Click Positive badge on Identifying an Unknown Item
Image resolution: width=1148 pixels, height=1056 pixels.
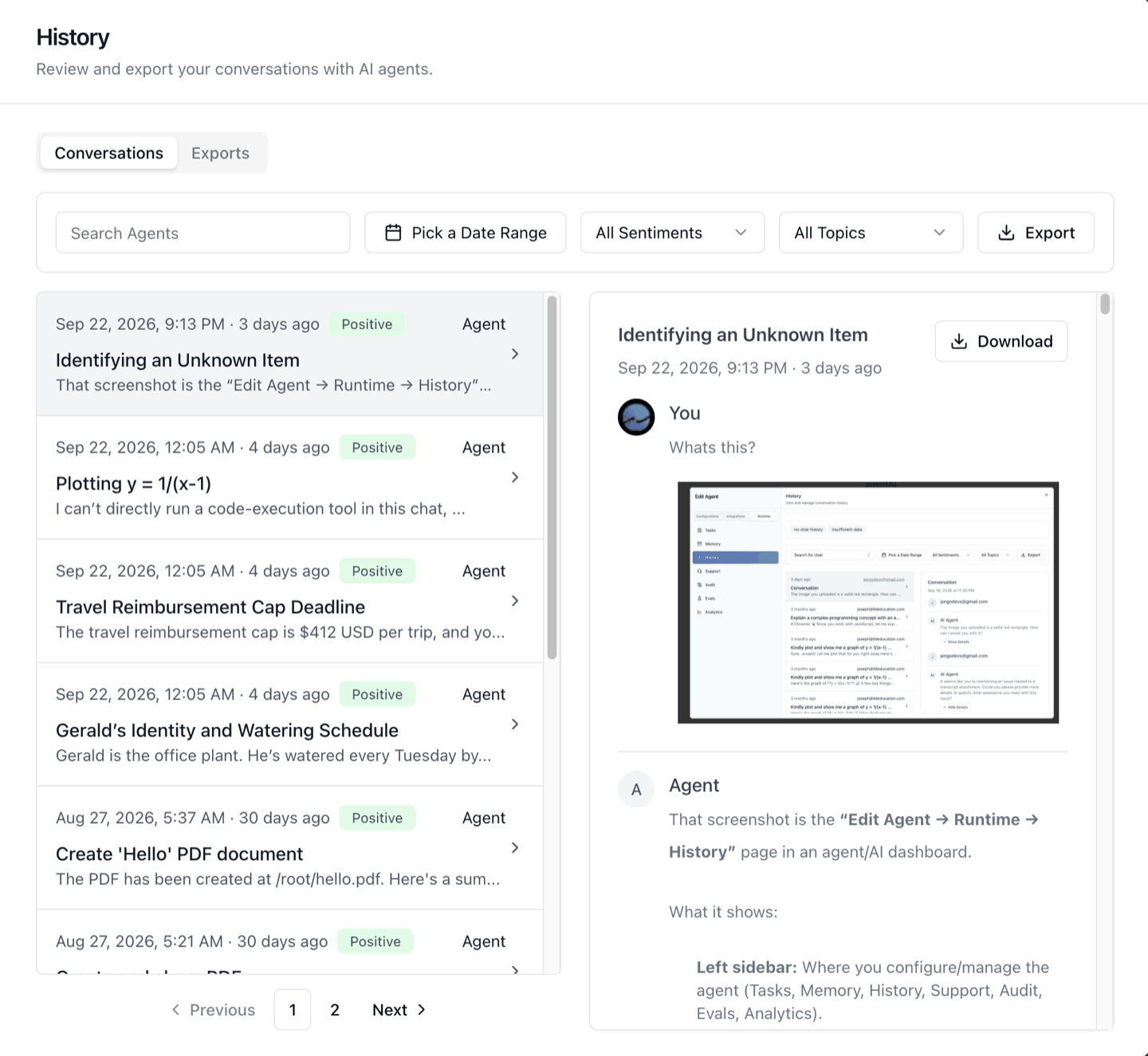[367, 324]
